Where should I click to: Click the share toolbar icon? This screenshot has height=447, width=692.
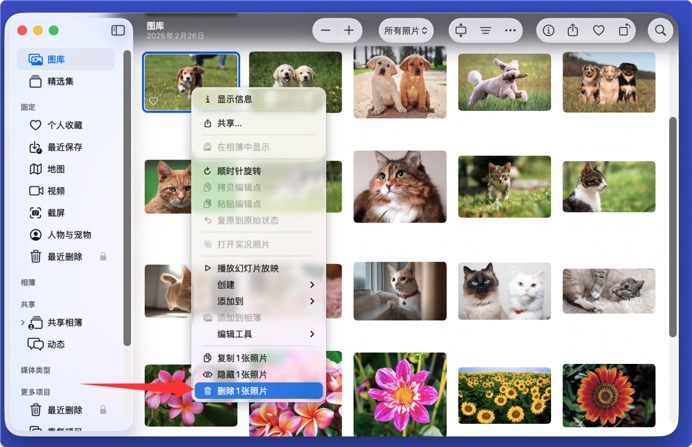pos(573,30)
